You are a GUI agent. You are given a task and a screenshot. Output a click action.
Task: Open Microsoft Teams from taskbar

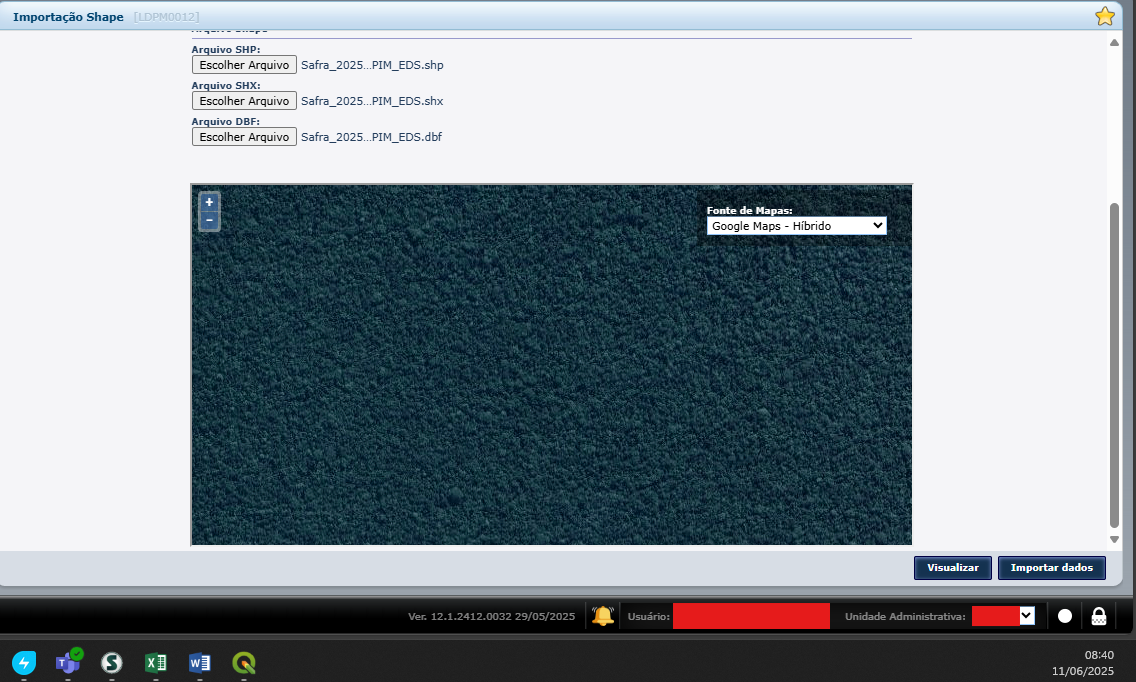(x=68, y=662)
